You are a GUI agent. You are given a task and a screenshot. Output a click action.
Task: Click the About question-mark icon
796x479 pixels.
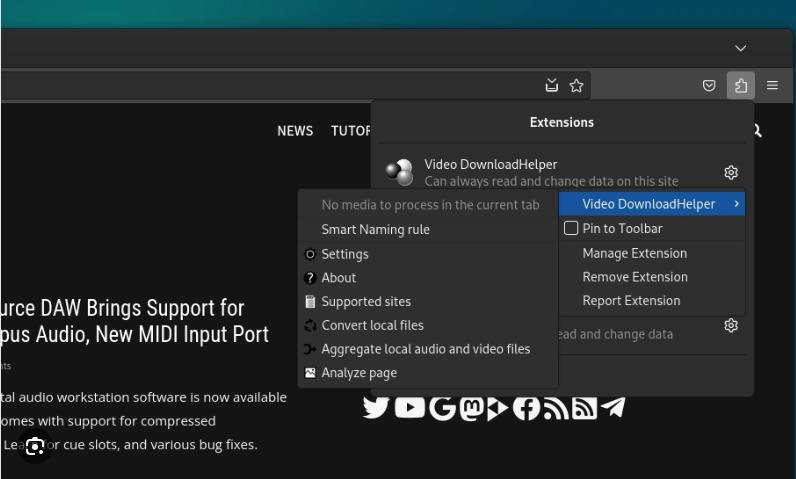(x=310, y=278)
